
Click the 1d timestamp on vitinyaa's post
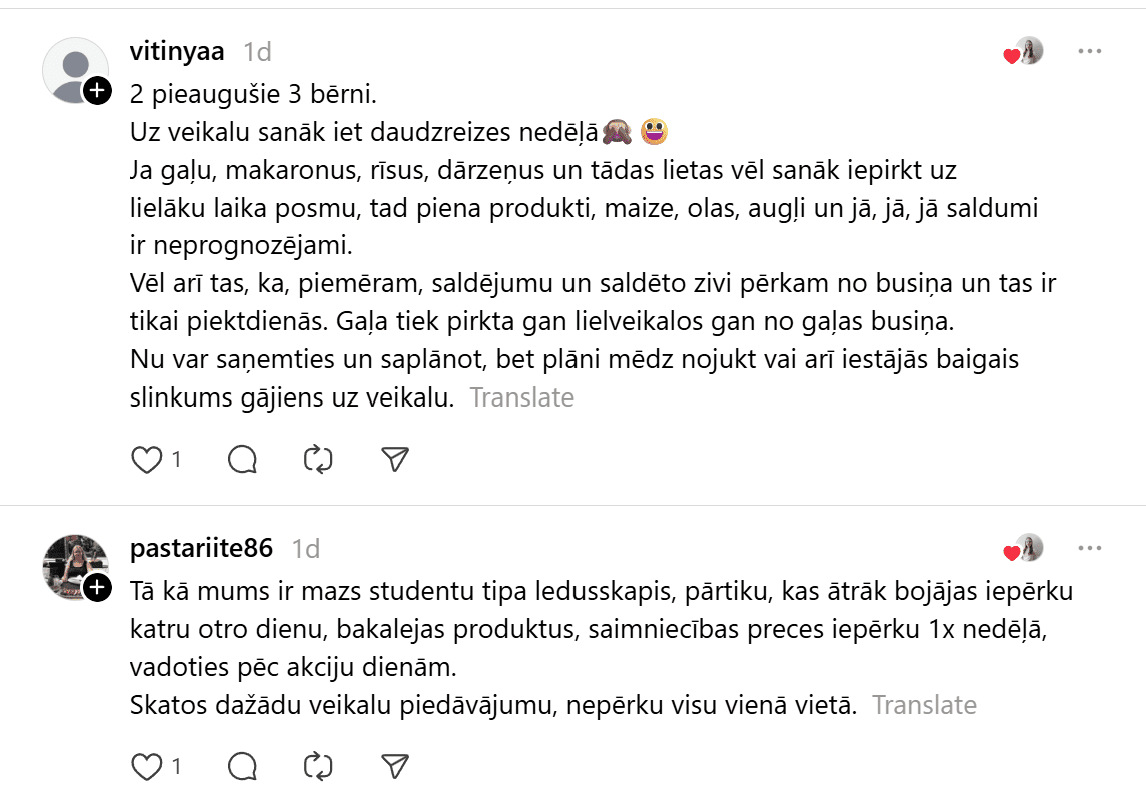[257, 51]
